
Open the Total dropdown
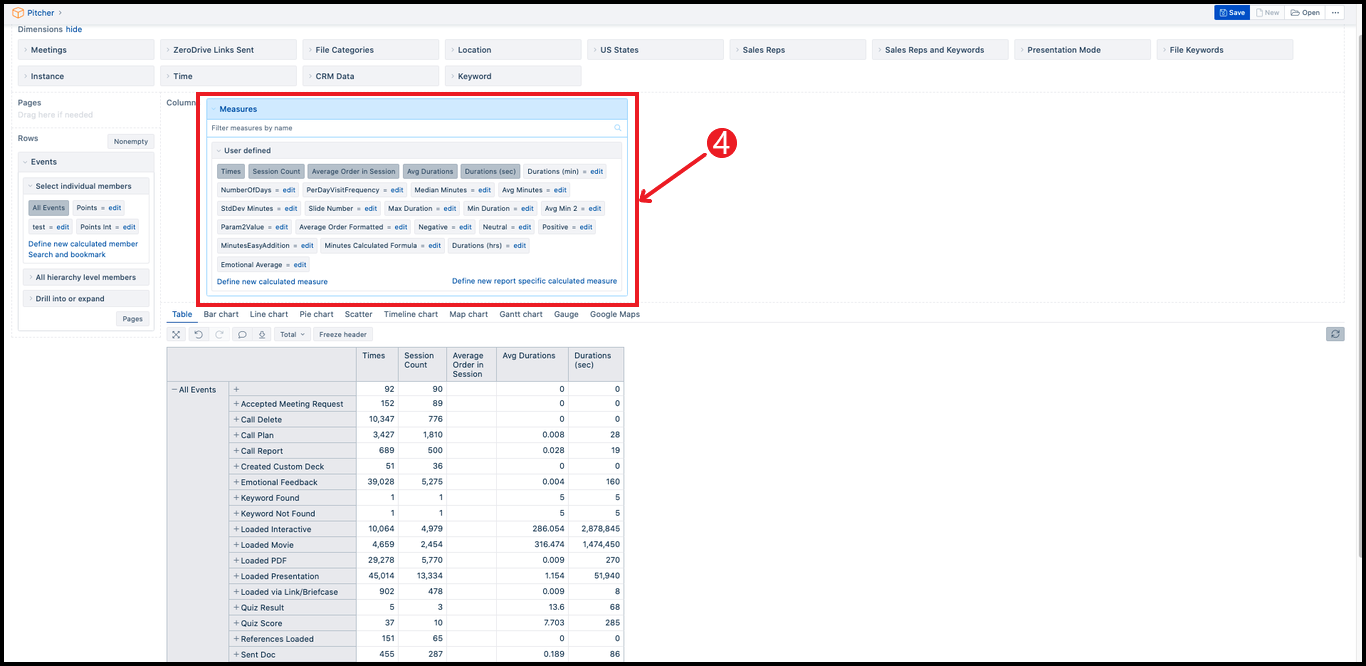pos(292,335)
